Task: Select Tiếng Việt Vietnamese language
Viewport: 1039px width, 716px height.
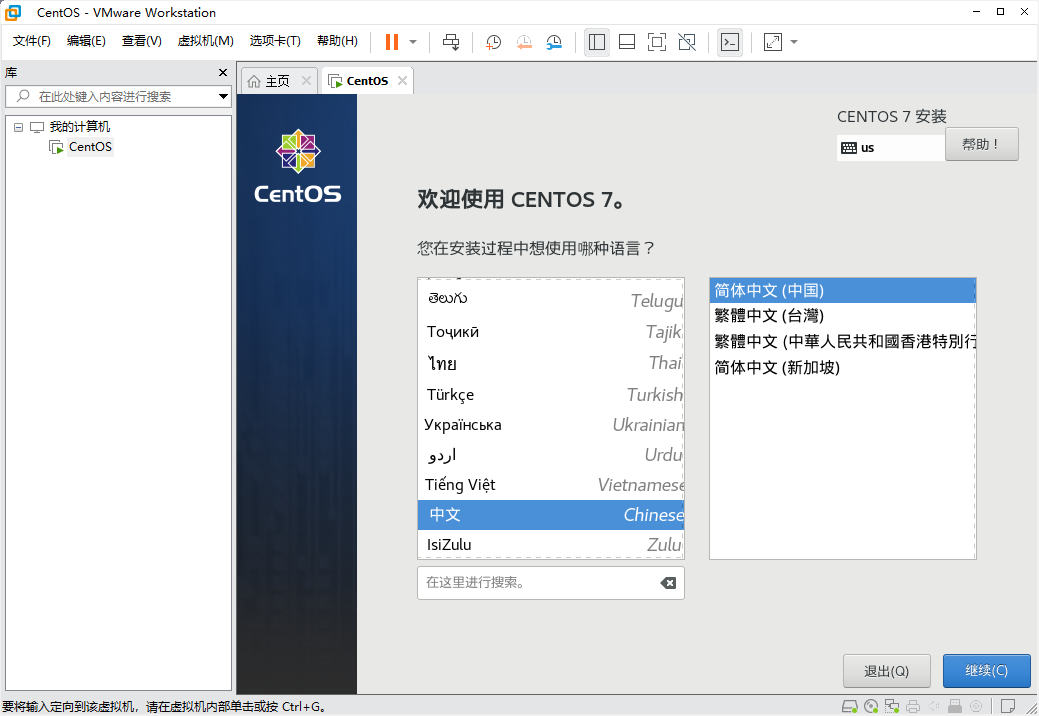Action: point(551,485)
